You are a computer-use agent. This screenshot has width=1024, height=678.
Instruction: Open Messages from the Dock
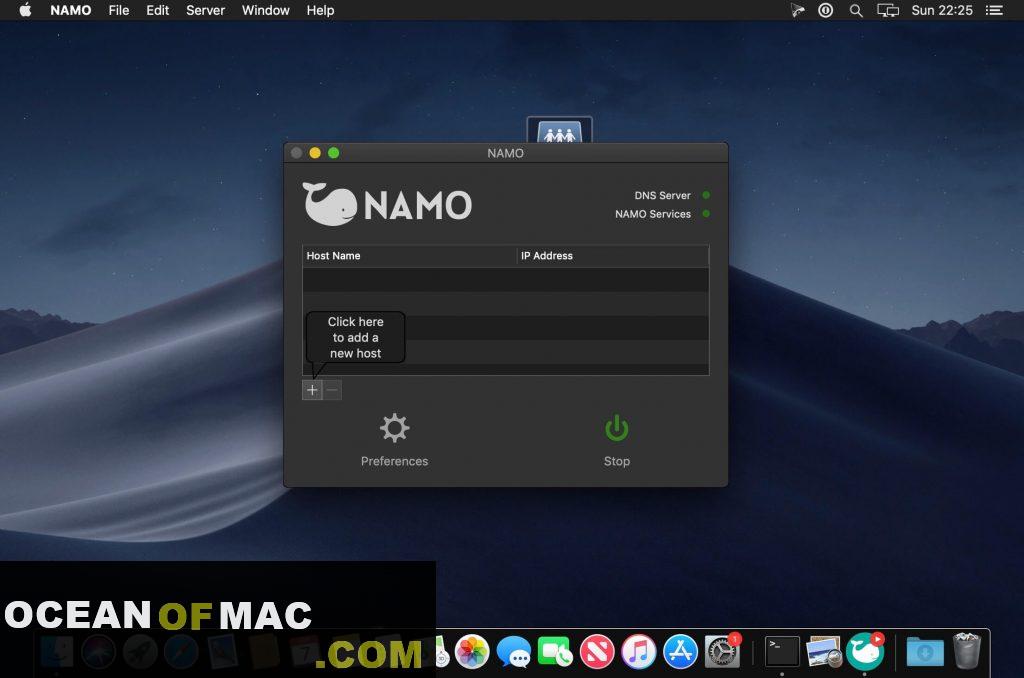pyautogui.click(x=514, y=652)
